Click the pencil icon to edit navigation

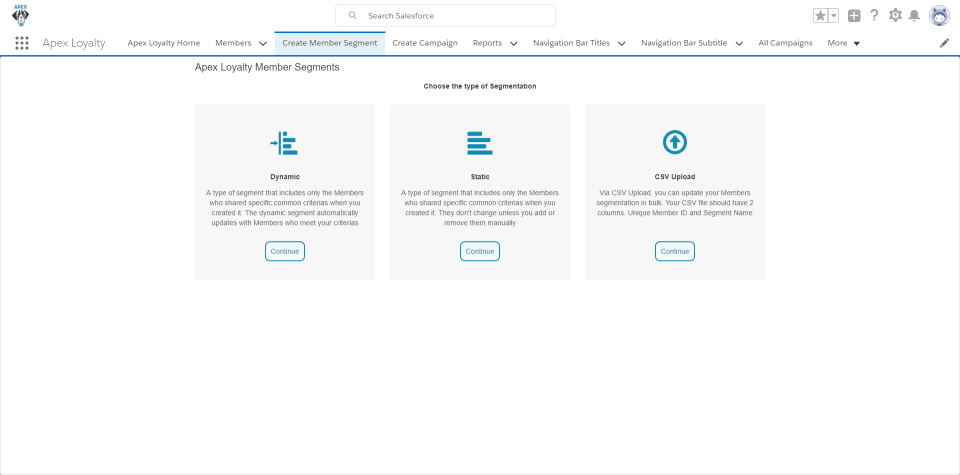tap(945, 43)
